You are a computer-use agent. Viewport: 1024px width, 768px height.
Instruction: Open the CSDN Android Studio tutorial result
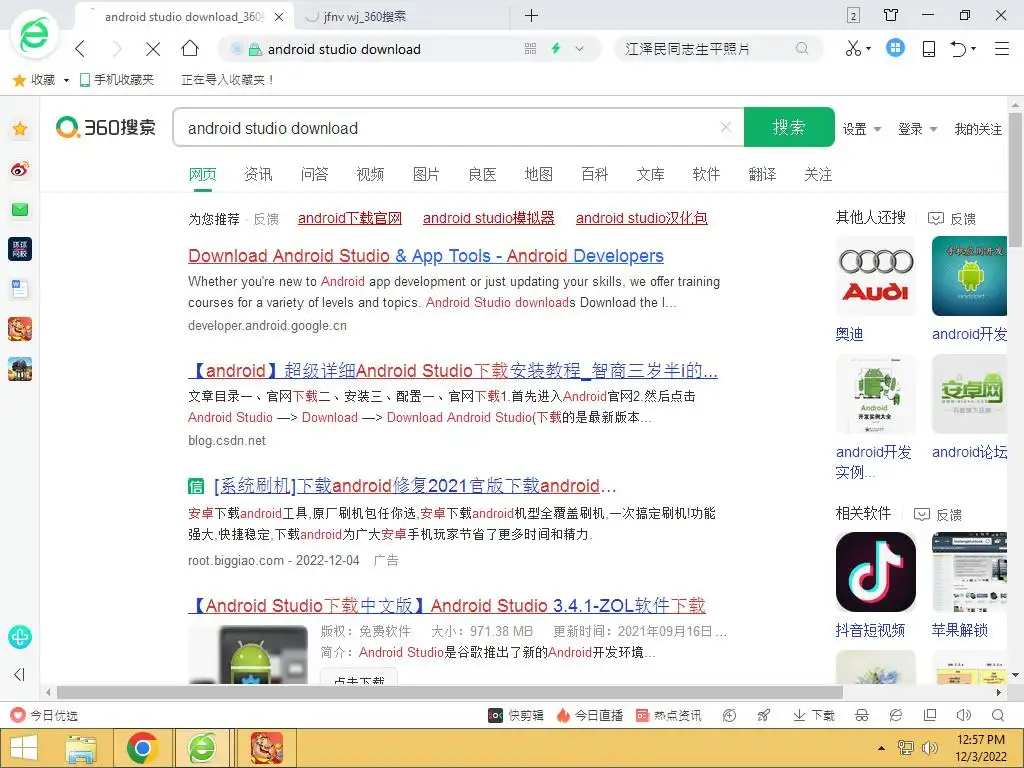[x=453, y=371]
